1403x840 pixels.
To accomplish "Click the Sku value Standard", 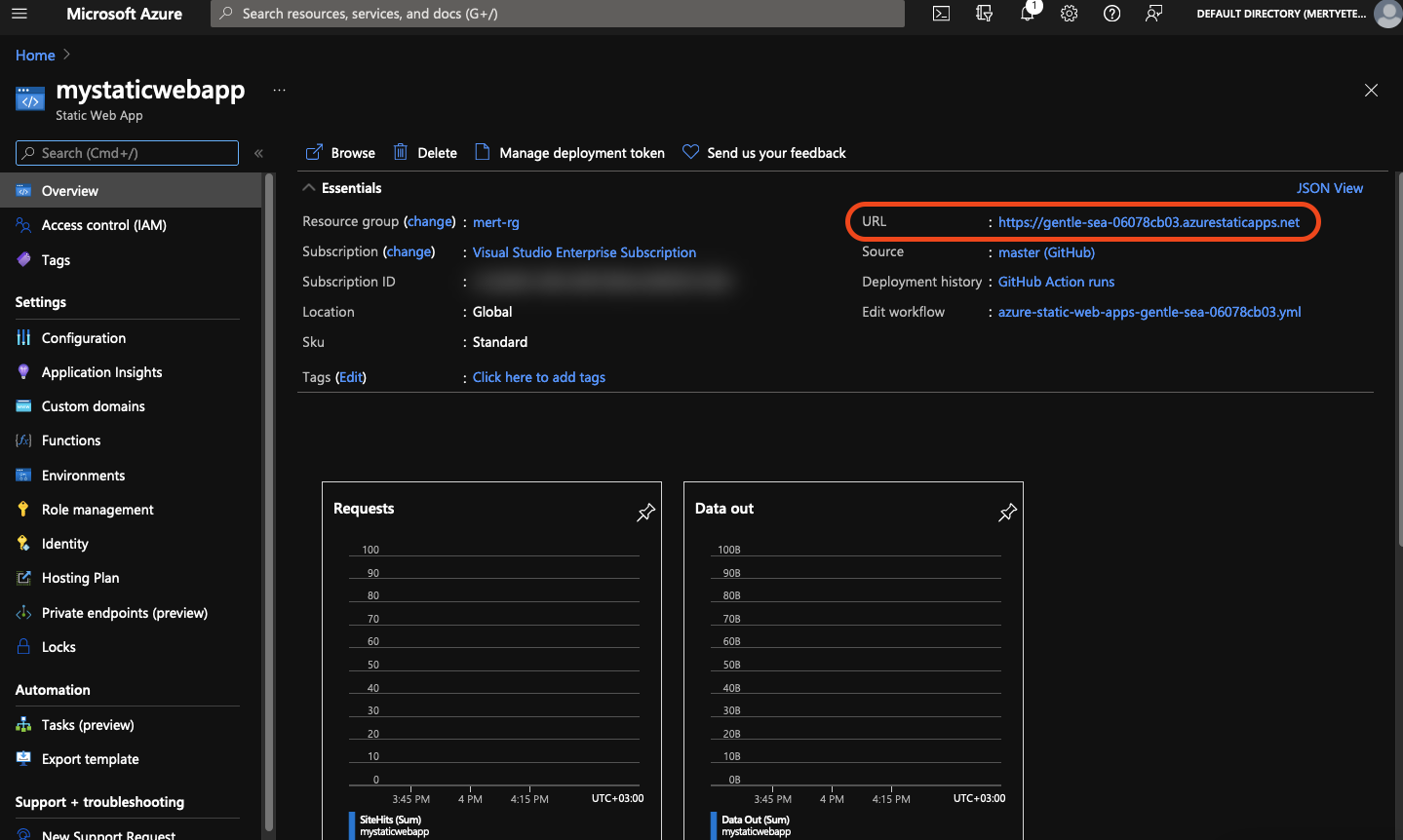I will (x=500, y=342).
